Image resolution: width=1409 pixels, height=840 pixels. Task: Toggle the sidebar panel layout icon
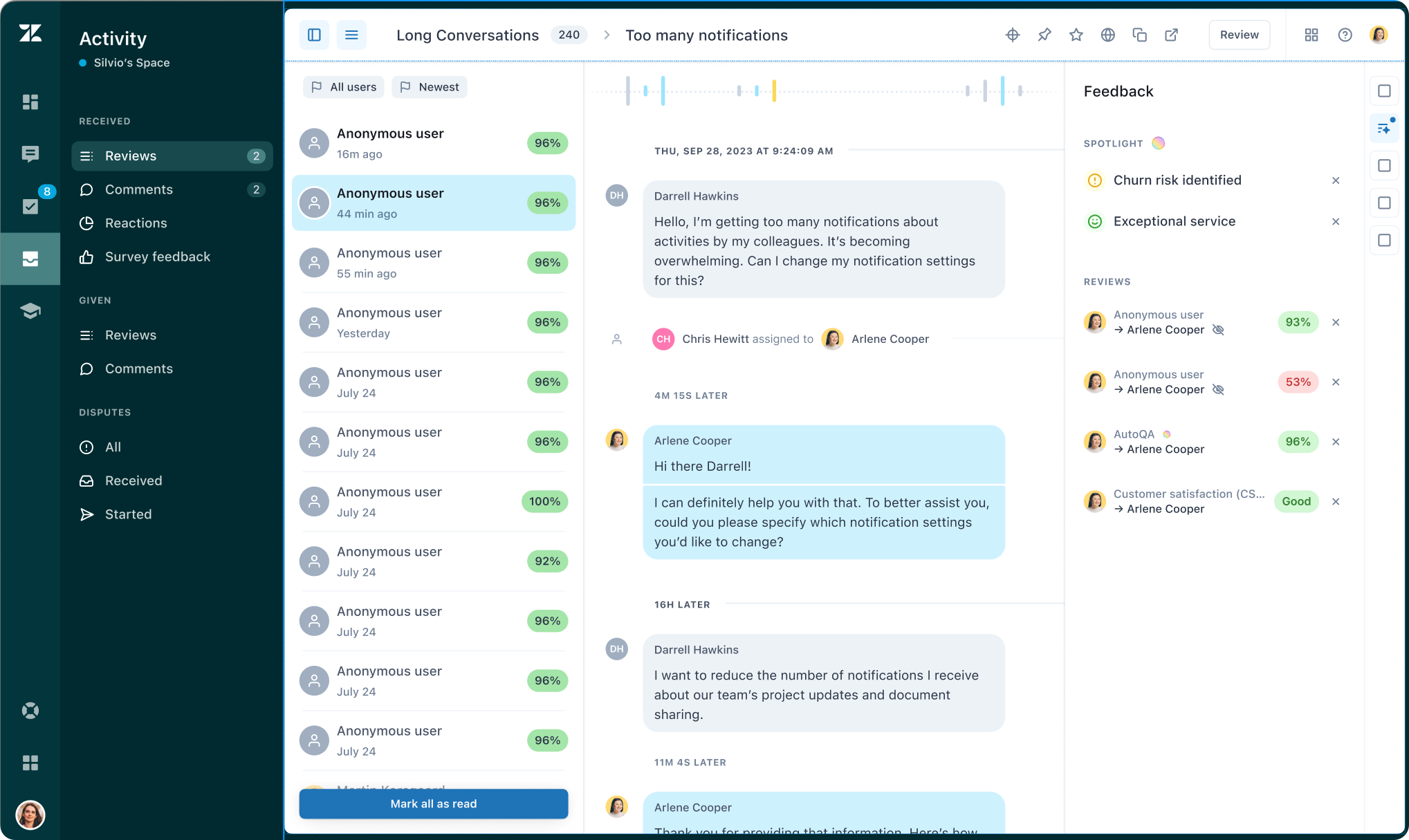click(314, 35)
